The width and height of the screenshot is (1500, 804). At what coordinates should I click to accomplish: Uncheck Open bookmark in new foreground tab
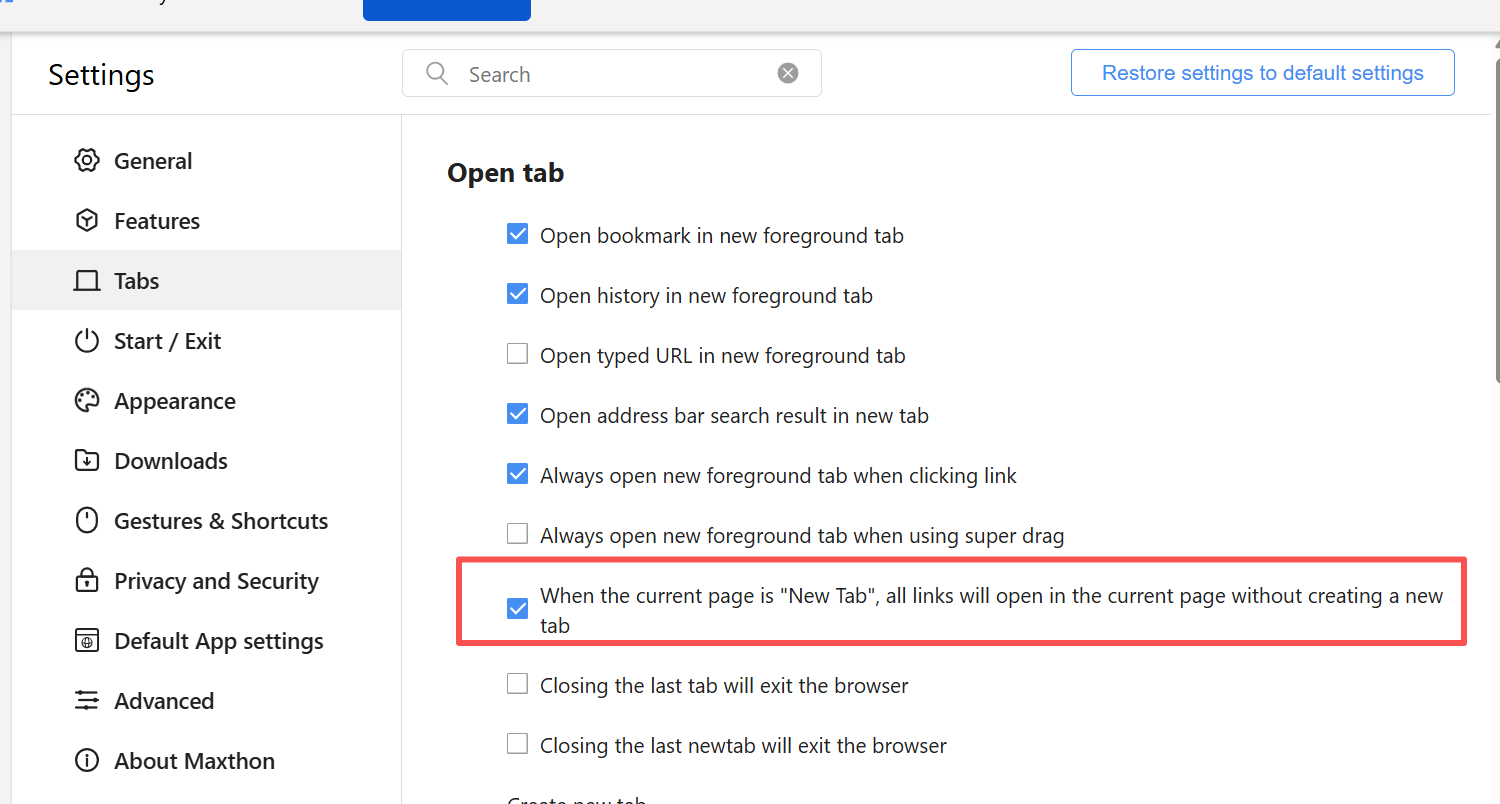517,235
